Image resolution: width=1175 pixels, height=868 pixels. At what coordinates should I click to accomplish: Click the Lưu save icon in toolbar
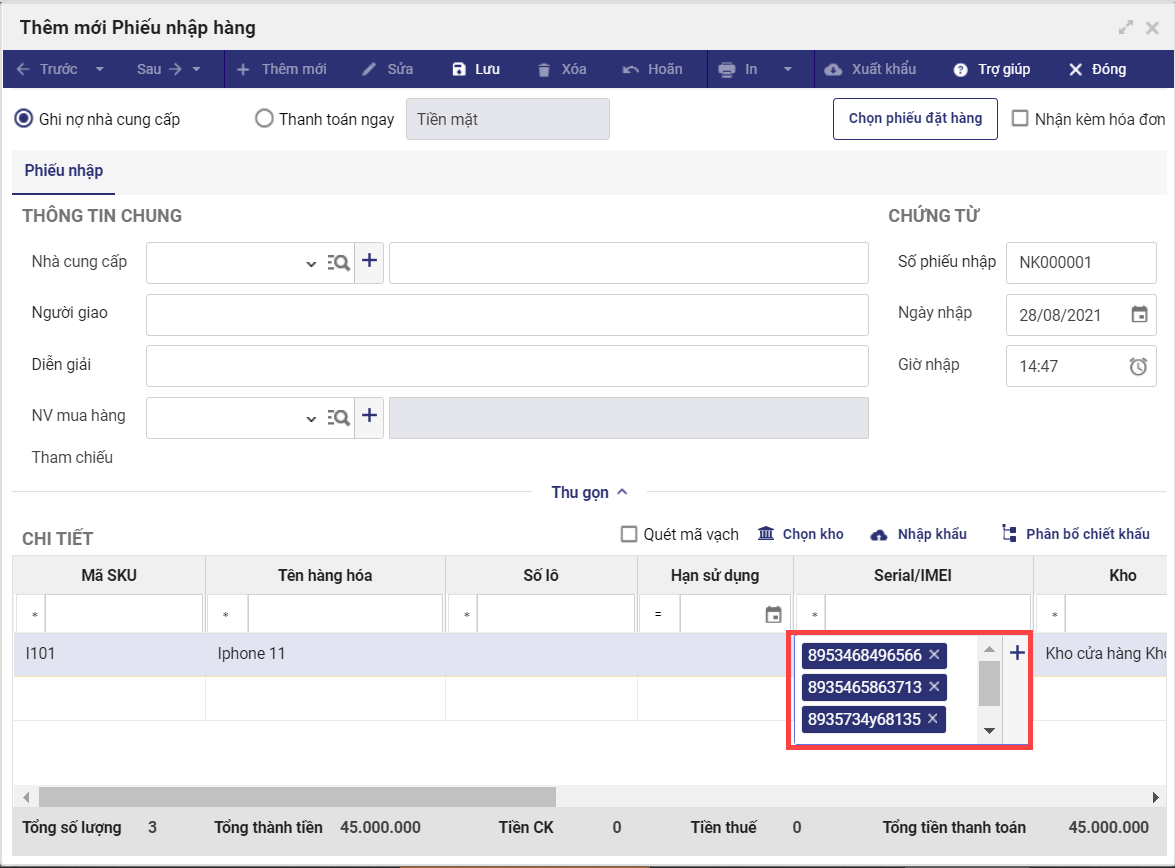click(459, 70)
